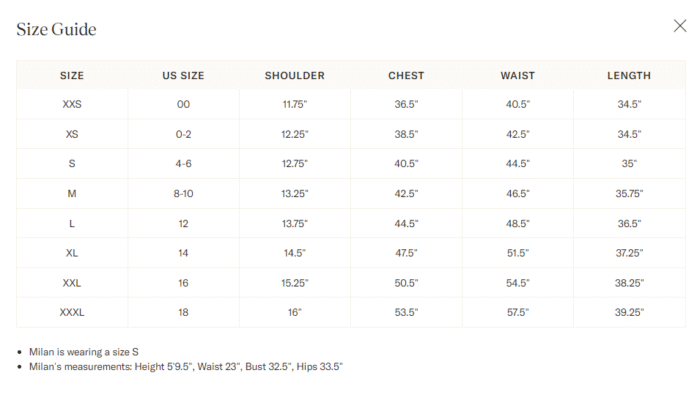
Task: Click the SHOULDER column header
Action: pos(295,75)
